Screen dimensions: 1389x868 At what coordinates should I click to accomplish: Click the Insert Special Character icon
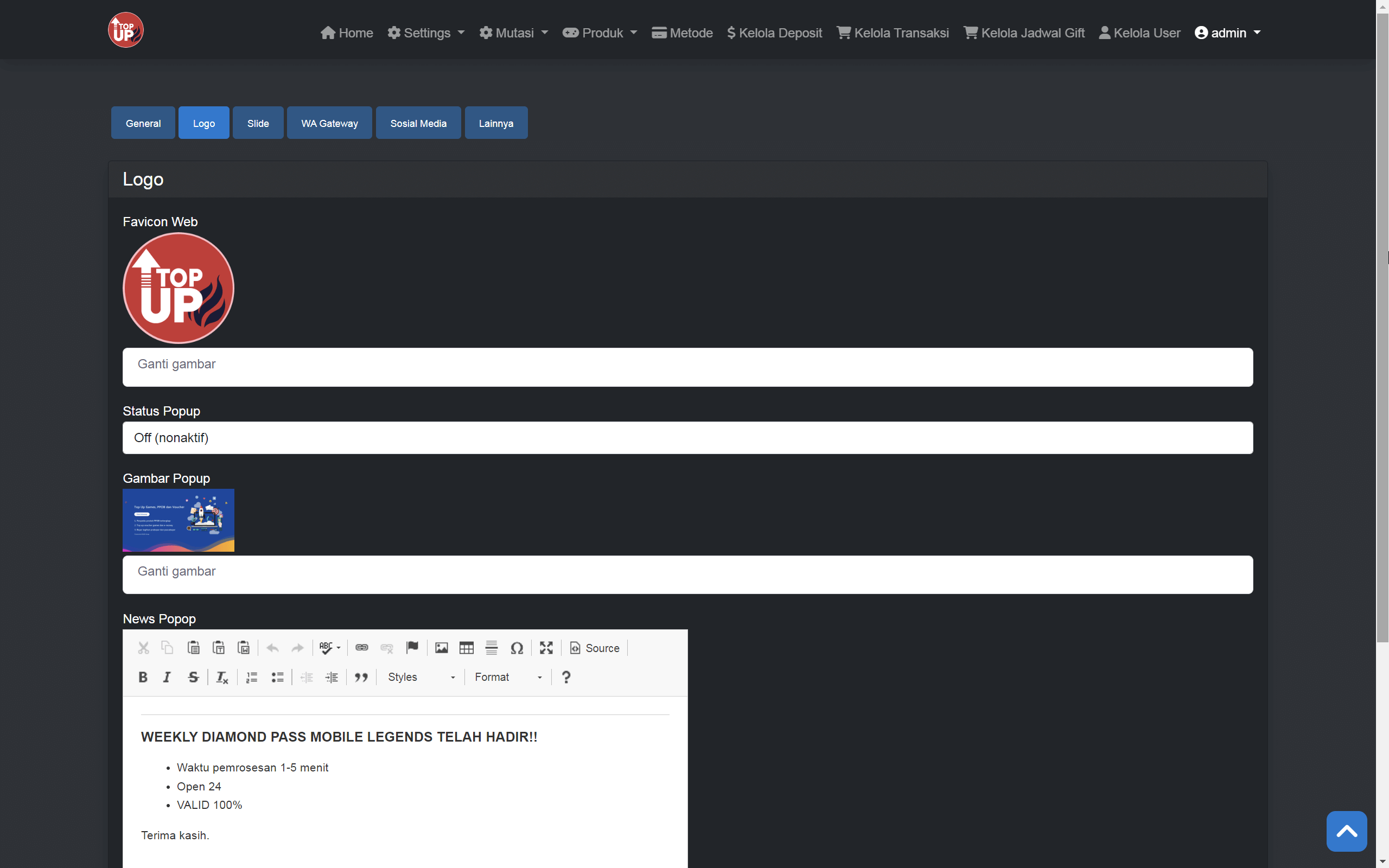517,648
